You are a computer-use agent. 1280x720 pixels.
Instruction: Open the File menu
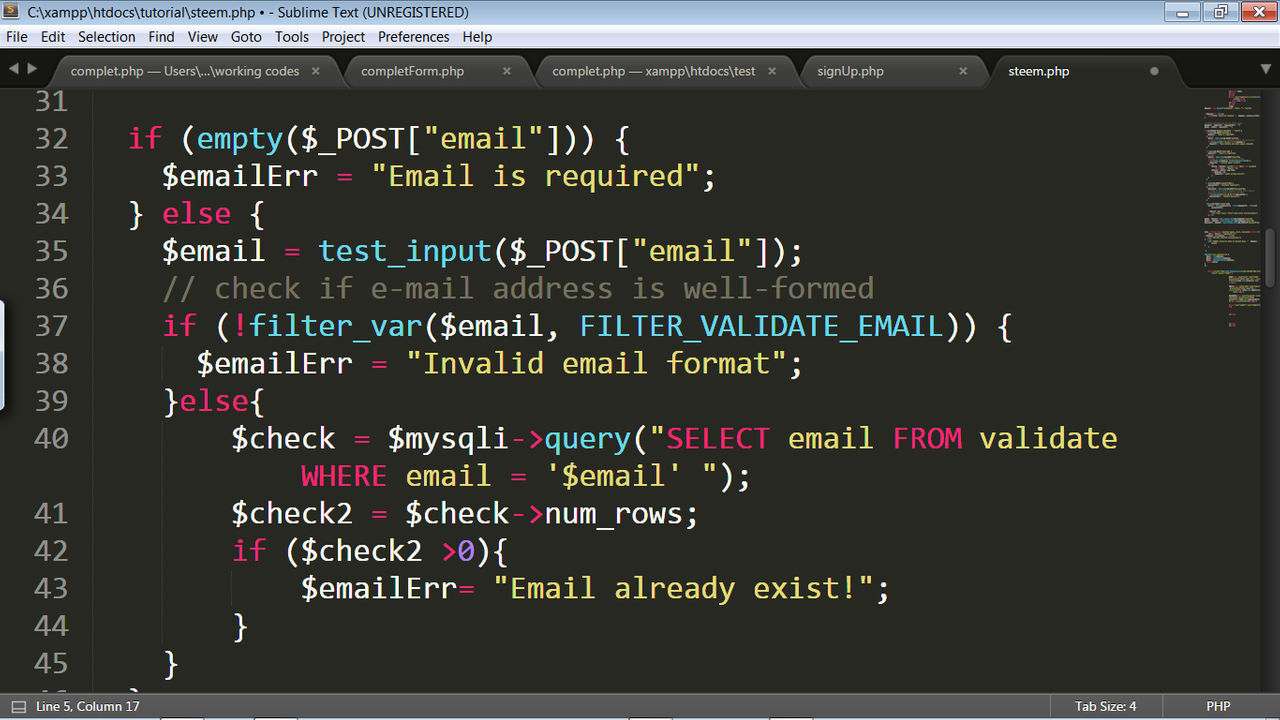pos(16,36)
